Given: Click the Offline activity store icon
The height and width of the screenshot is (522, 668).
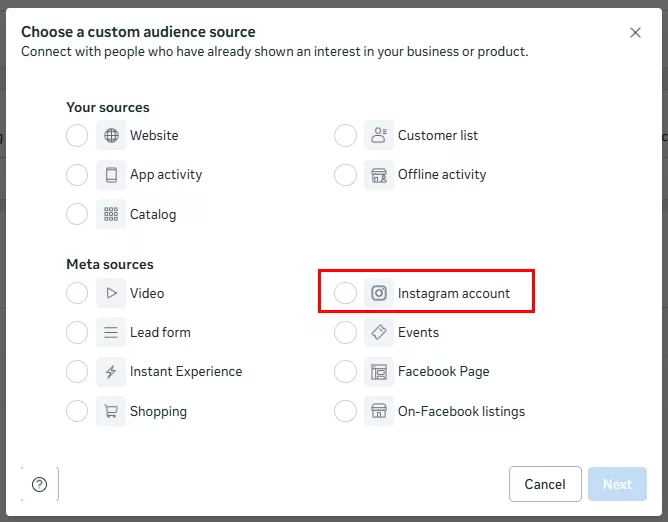Looking at the screenshot, I should [379, 175].
